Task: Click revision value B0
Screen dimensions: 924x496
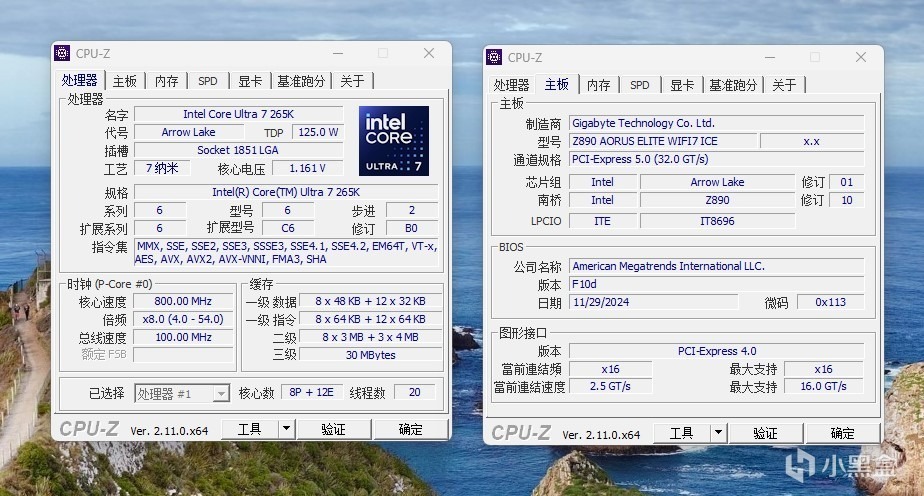Action: click(x=412, y=228)
